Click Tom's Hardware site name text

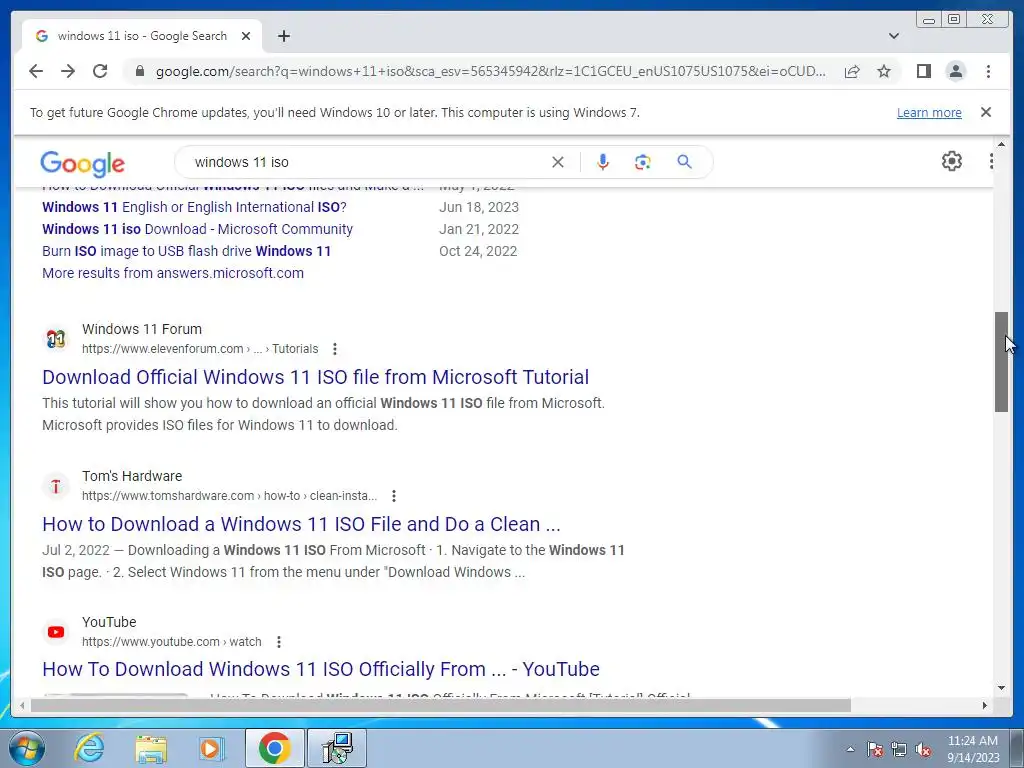click(x=132, y=476)
